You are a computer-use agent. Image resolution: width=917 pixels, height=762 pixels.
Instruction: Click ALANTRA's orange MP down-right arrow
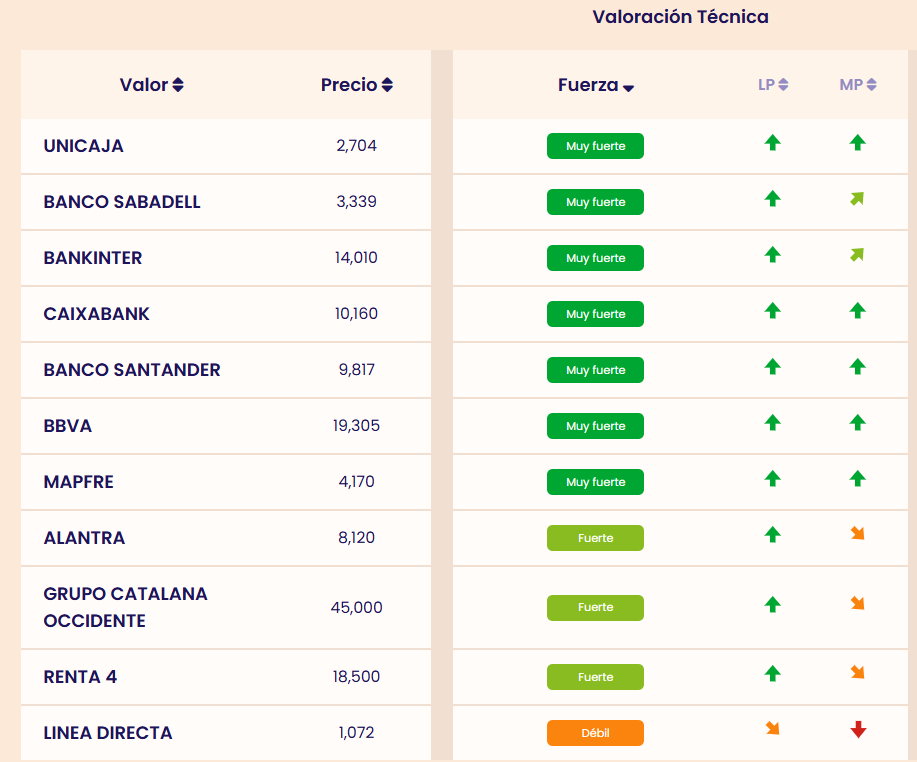tap(857, 533)
